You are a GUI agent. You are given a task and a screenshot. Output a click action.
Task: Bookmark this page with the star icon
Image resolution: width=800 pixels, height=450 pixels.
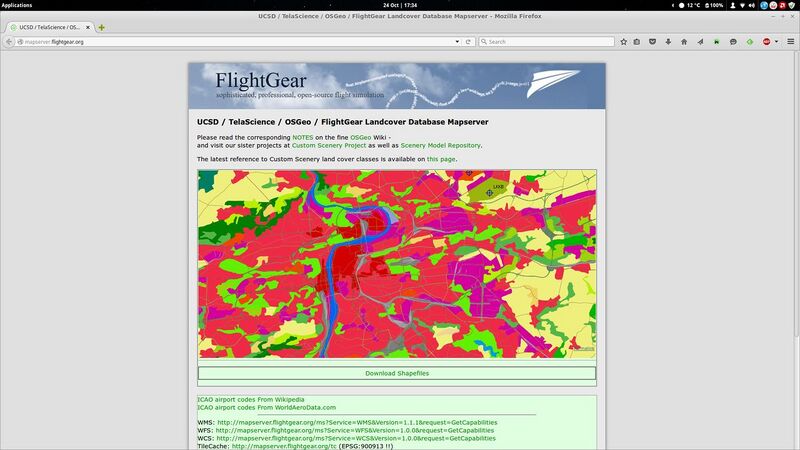pos(623,42)
